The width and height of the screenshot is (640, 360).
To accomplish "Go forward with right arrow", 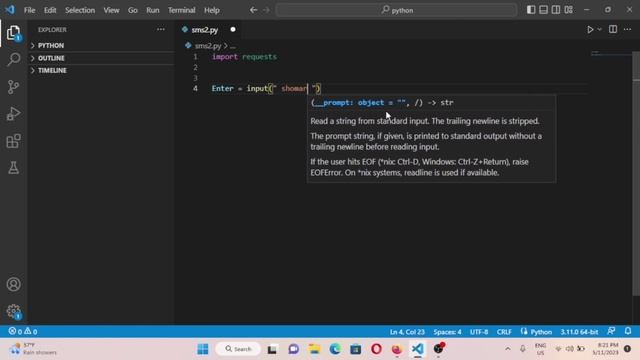I will pos(266,10).
